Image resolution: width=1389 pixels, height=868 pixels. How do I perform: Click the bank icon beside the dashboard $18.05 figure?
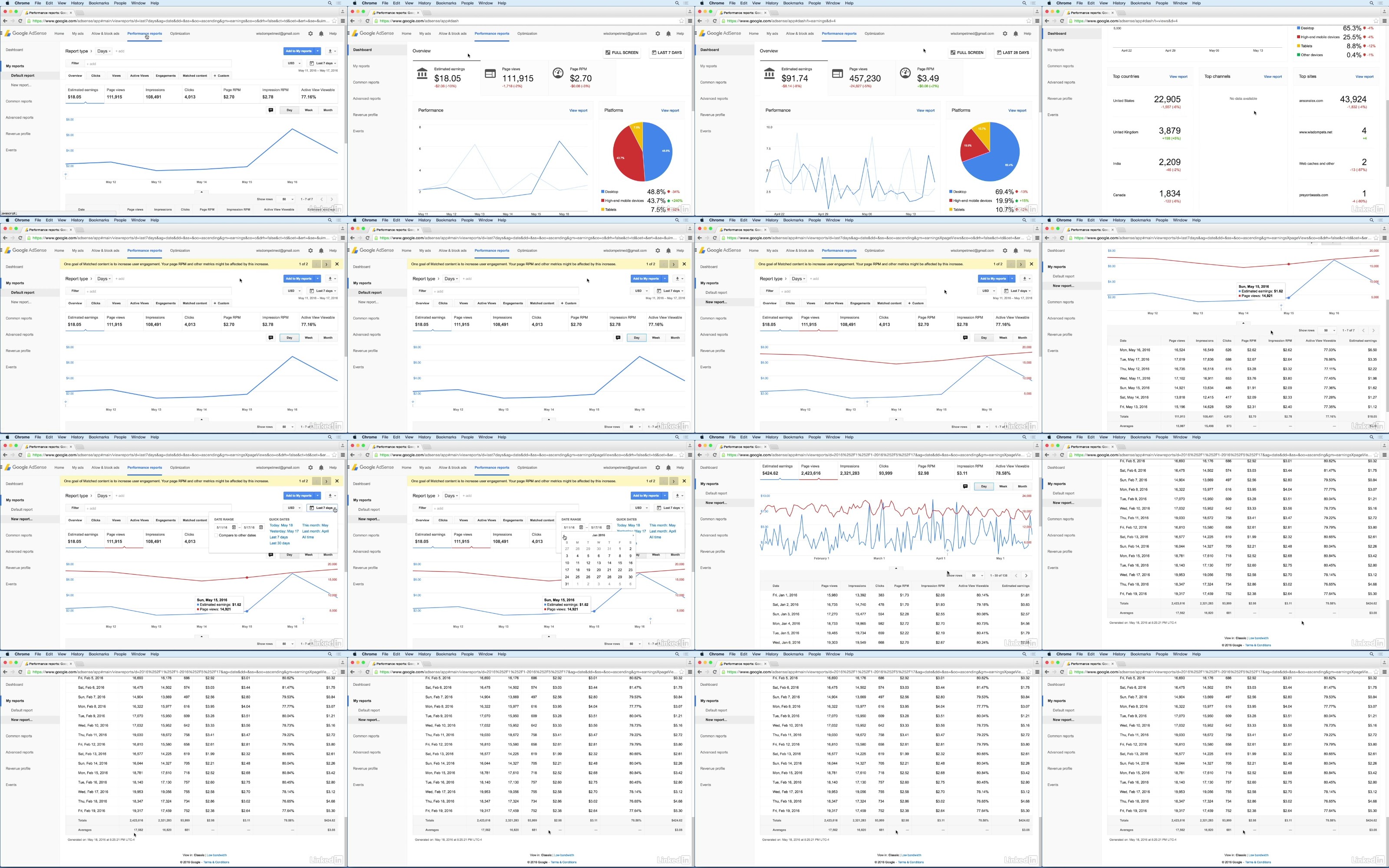(422, 73)
